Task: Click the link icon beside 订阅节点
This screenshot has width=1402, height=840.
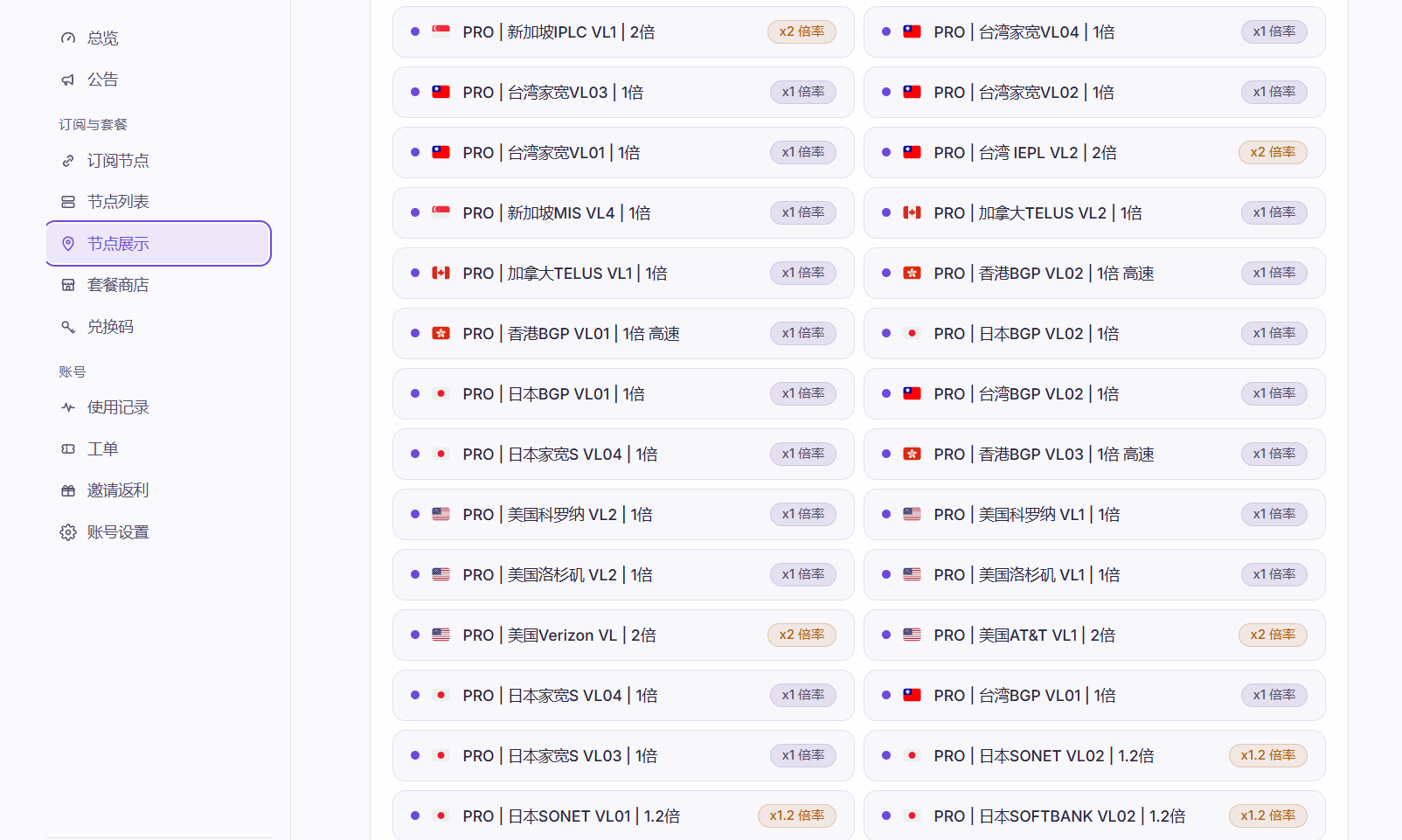Action: [68, 161]
